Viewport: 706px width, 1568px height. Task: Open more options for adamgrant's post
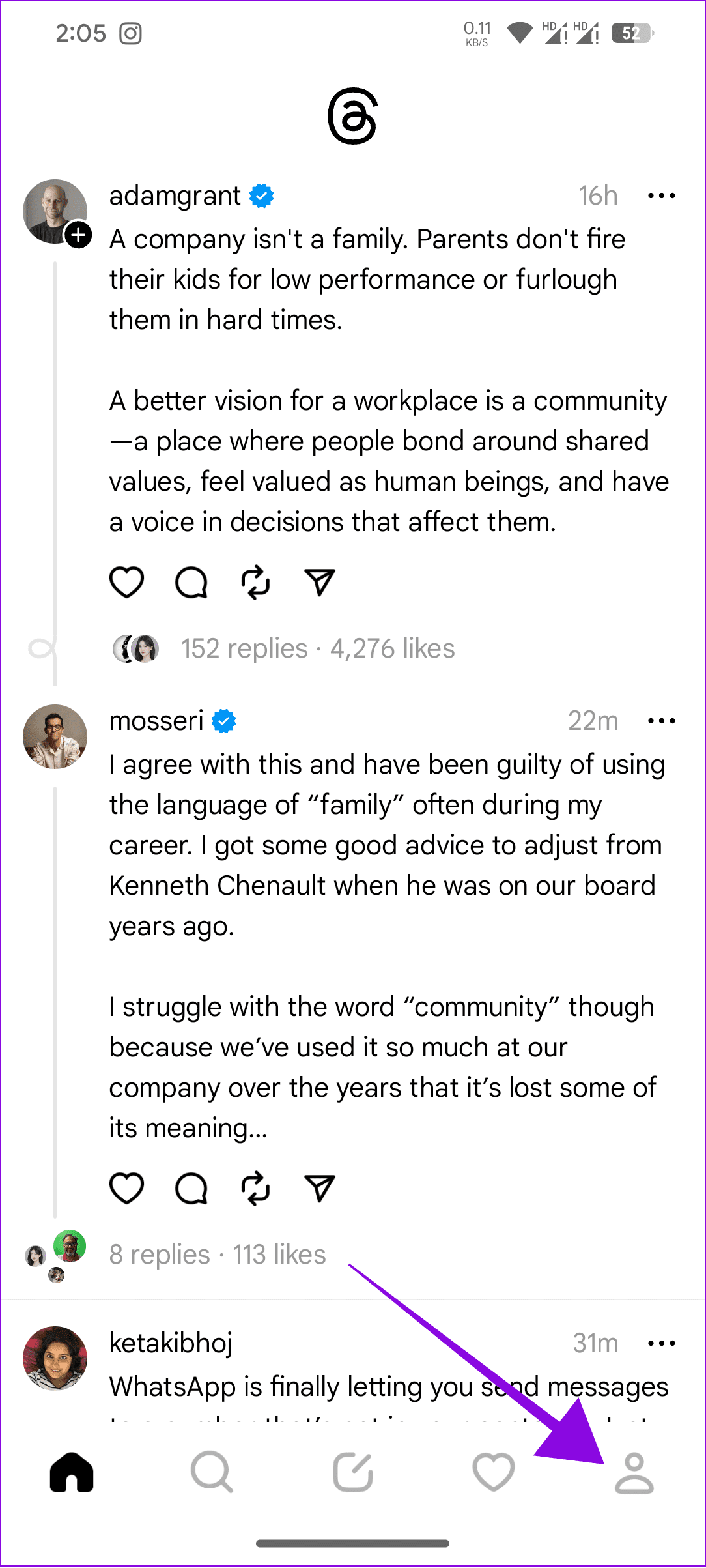(x=662, y=196)
